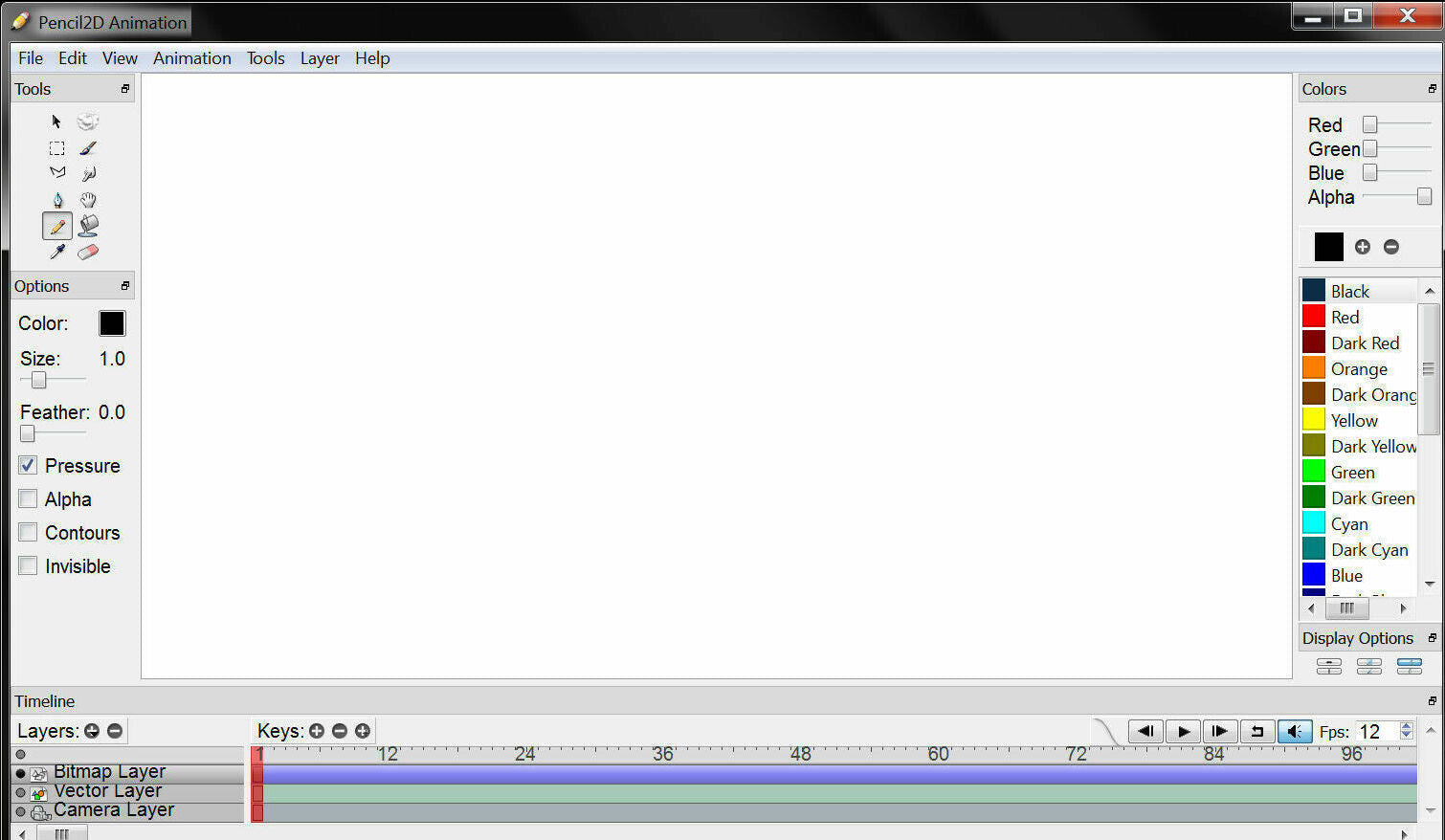Image resolution: width=1445 pixels, height=840 pixels.
Task: Pick the Eyedropper tool
Action: coord(57,252)
